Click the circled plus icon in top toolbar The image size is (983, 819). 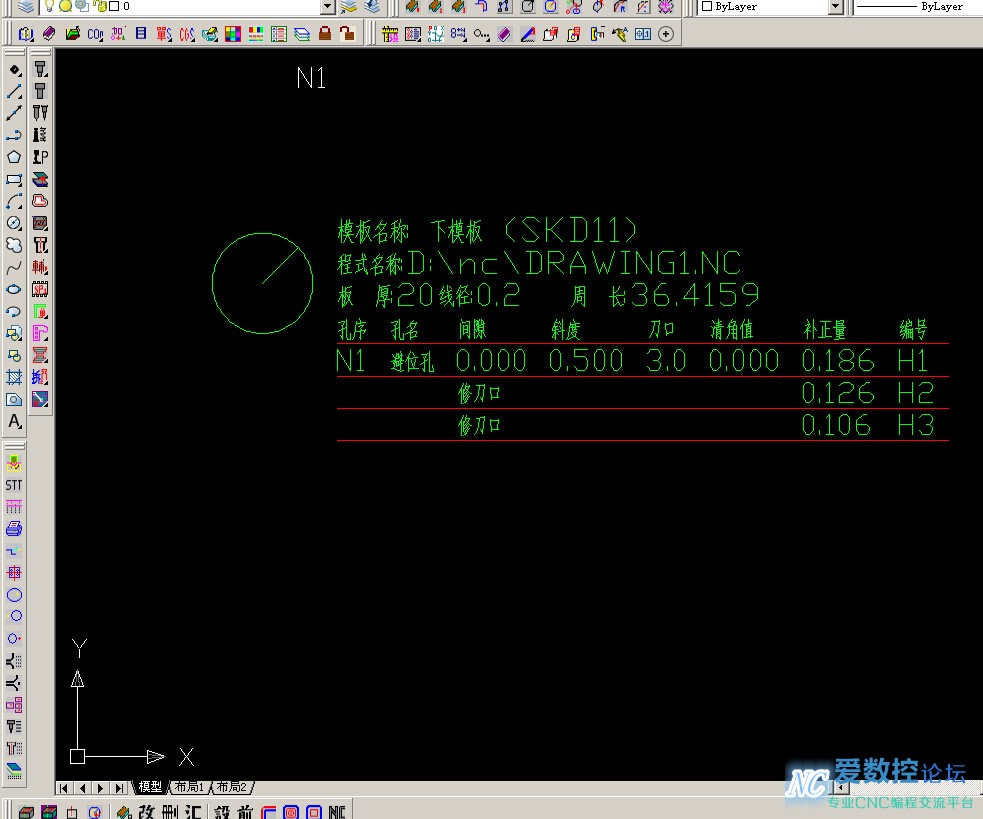tap(666, 34)
